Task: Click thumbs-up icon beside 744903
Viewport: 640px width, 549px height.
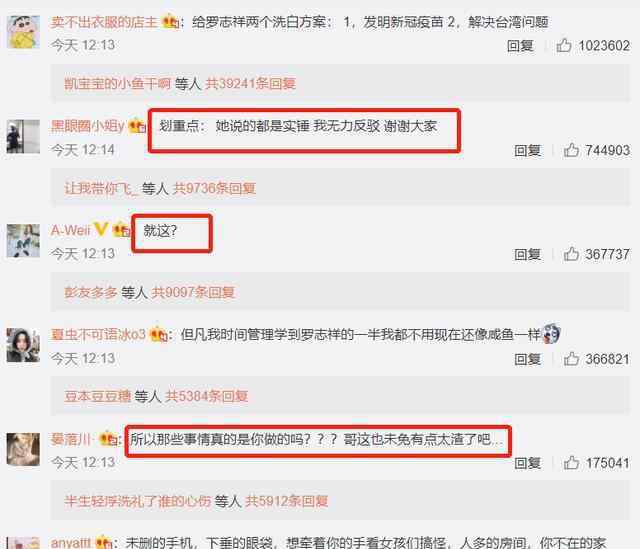Action: click(x=571, y=150)
